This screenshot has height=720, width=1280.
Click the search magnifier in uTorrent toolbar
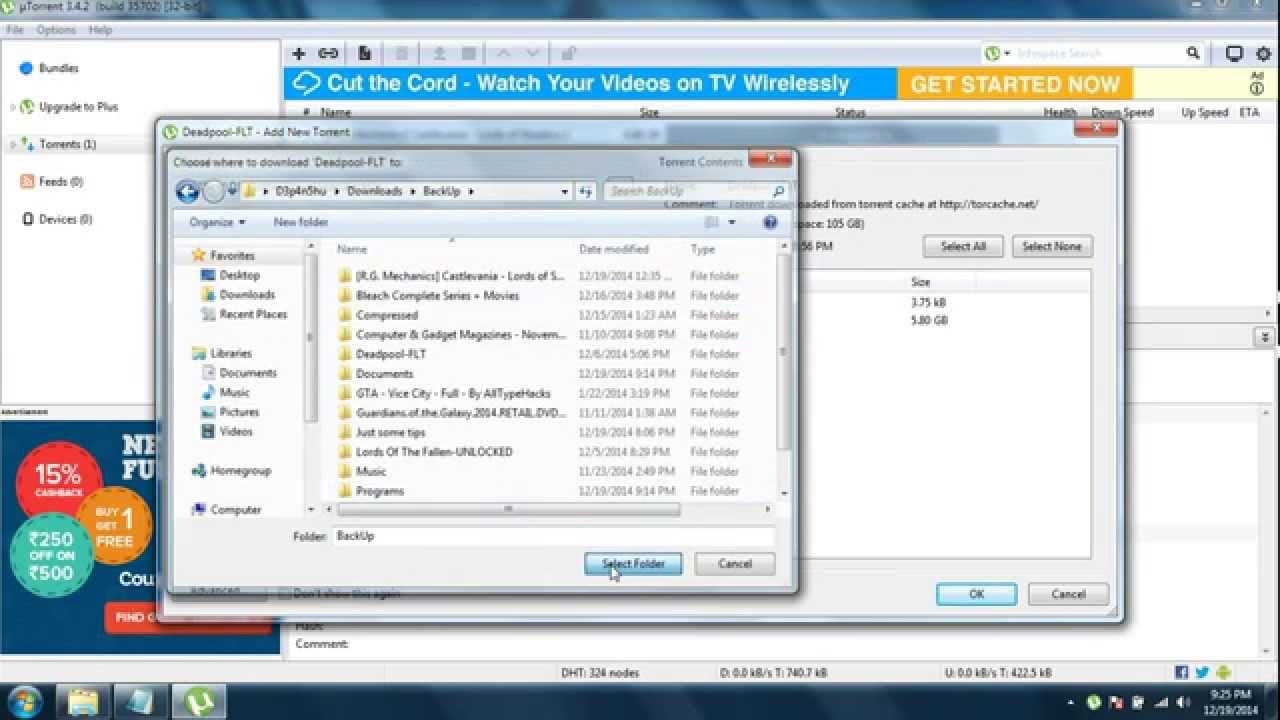click(1193, 53)
